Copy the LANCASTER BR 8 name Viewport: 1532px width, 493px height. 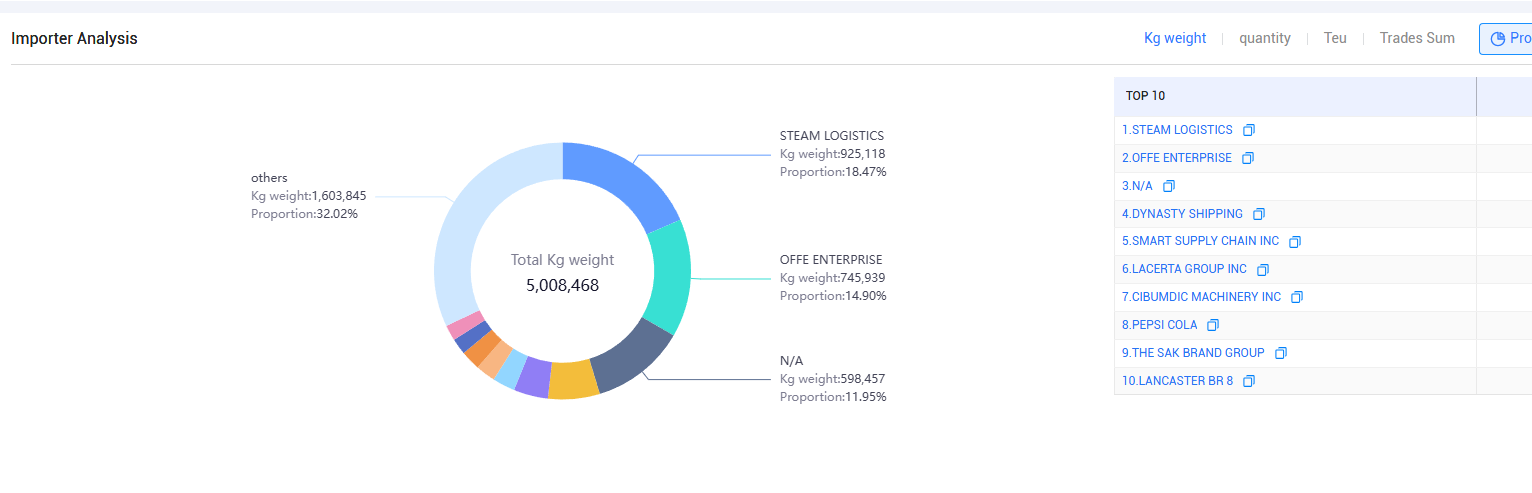(x=1249, y=381)
